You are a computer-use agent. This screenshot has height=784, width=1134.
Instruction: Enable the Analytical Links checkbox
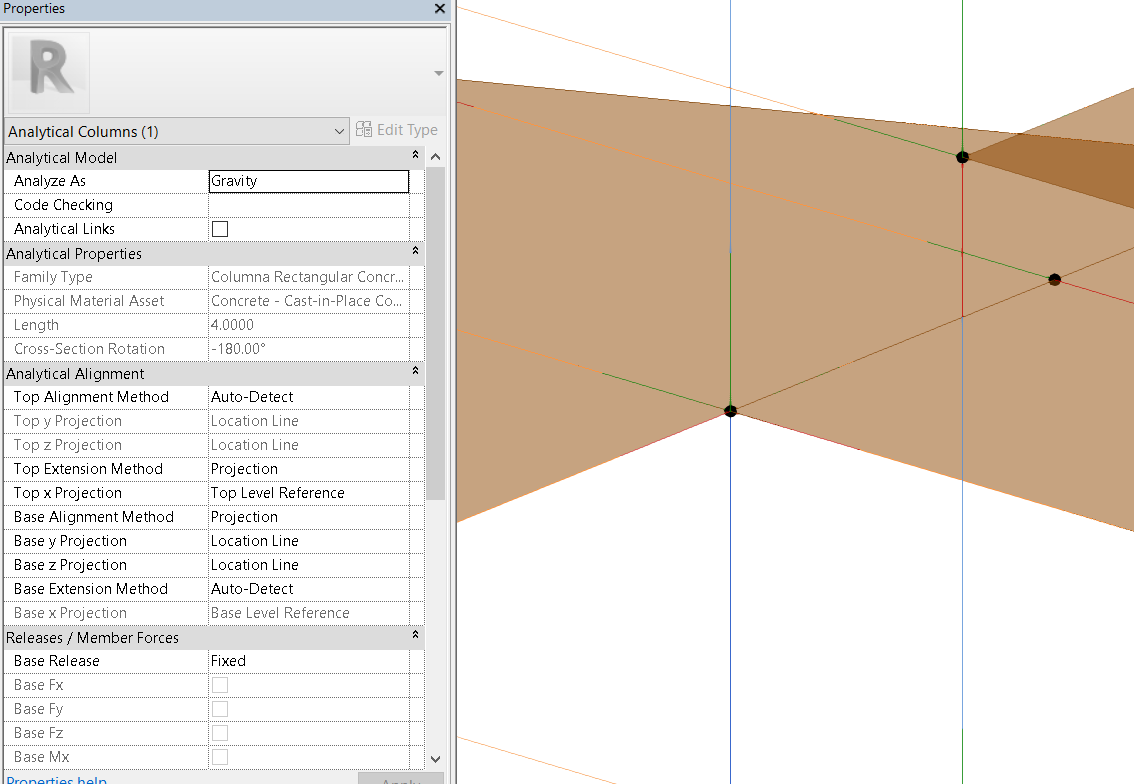(219, 228)
